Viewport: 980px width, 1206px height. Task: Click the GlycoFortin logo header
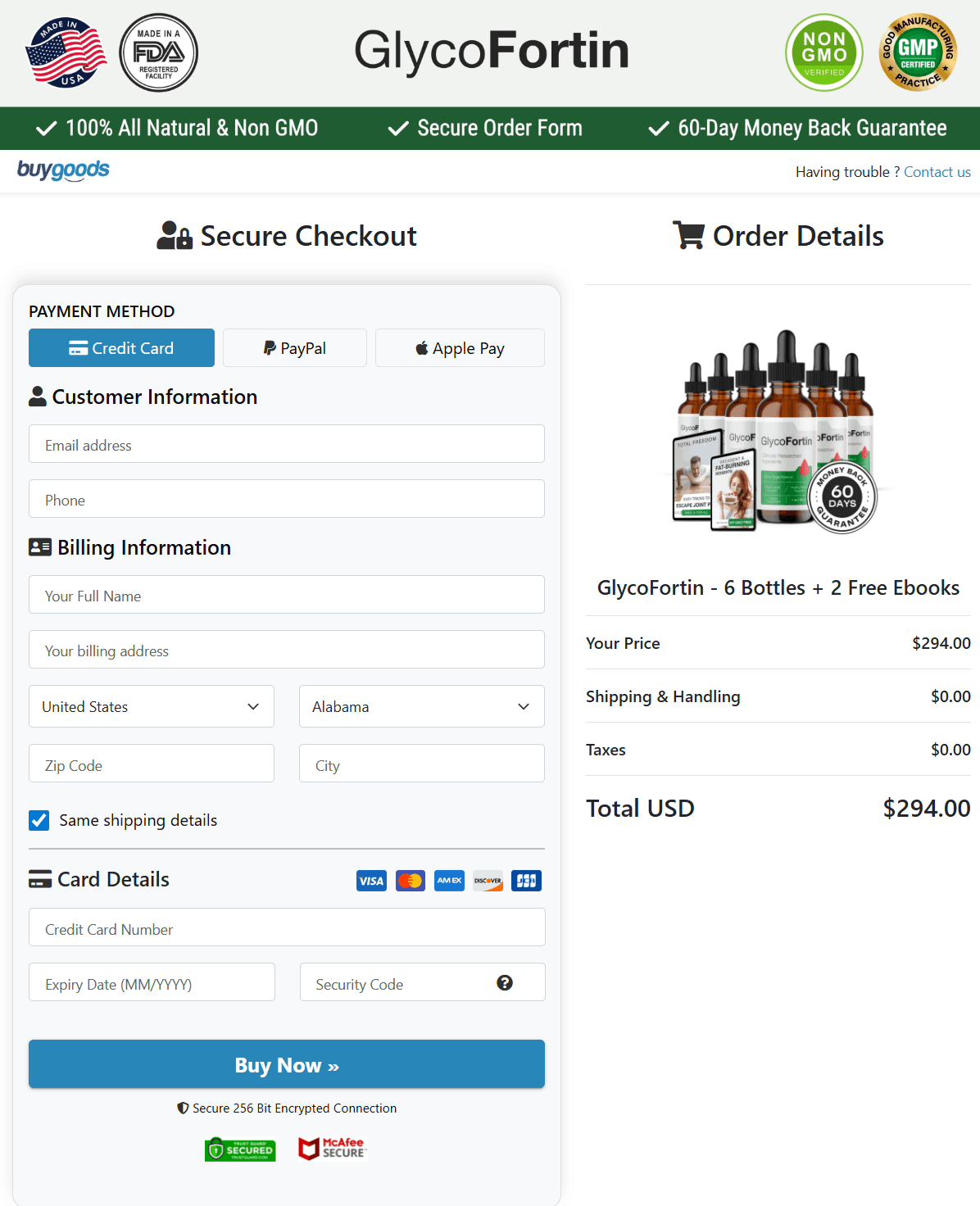click(x=490, y=52)
